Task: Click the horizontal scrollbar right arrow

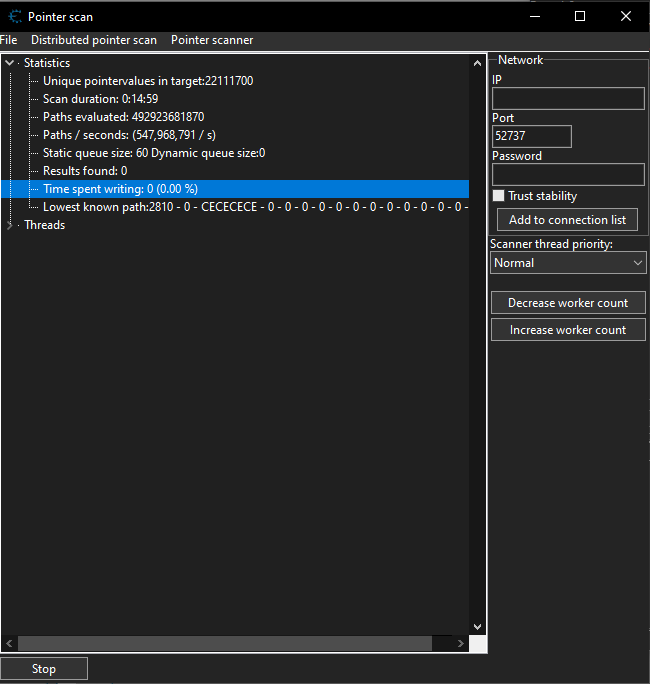Action: tap(460, 644)
